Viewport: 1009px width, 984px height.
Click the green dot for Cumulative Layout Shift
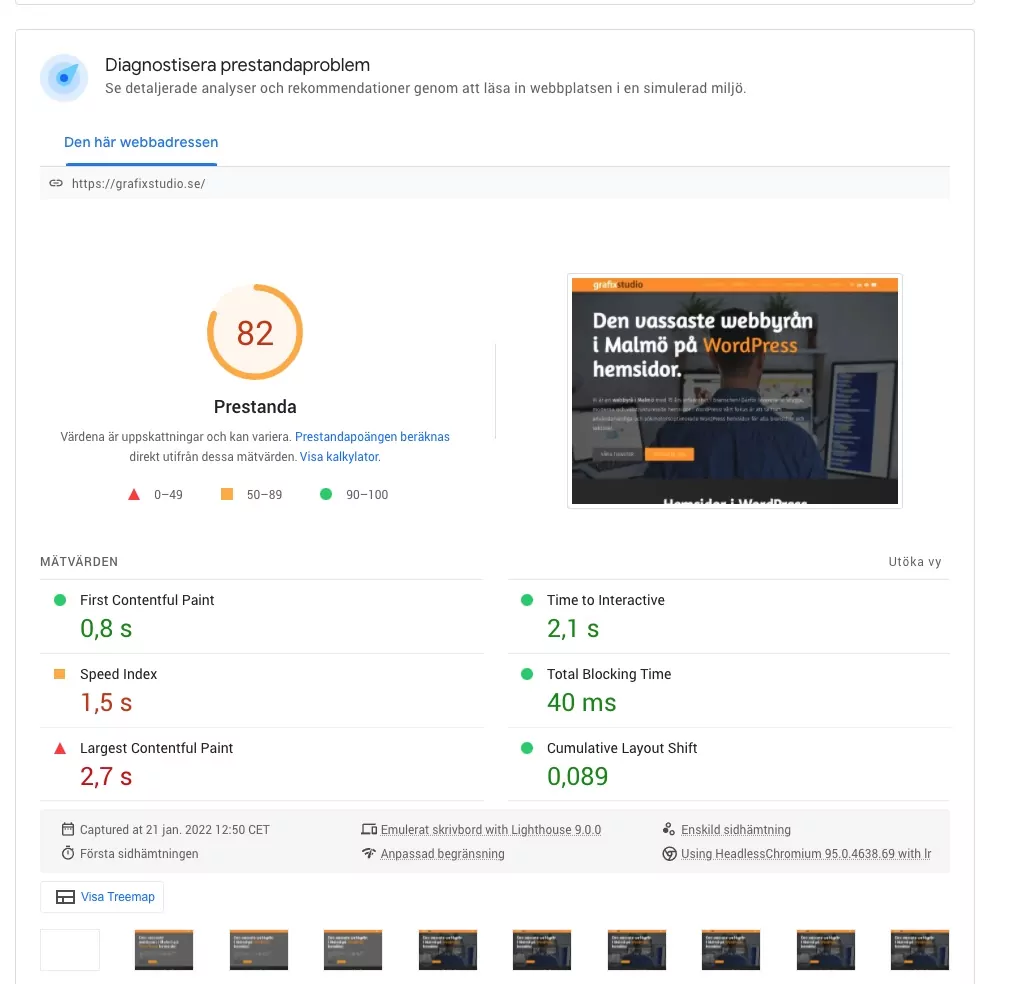527,748
